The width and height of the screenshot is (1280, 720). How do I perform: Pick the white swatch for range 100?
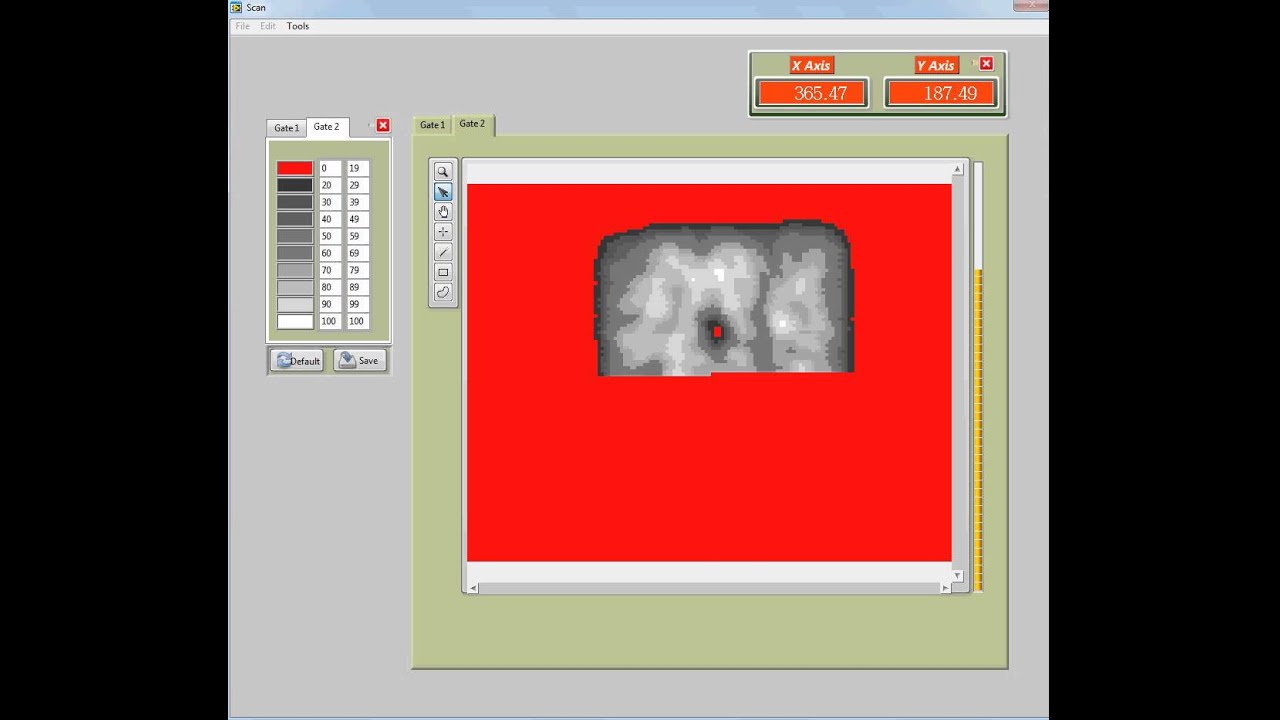[295, 321]
